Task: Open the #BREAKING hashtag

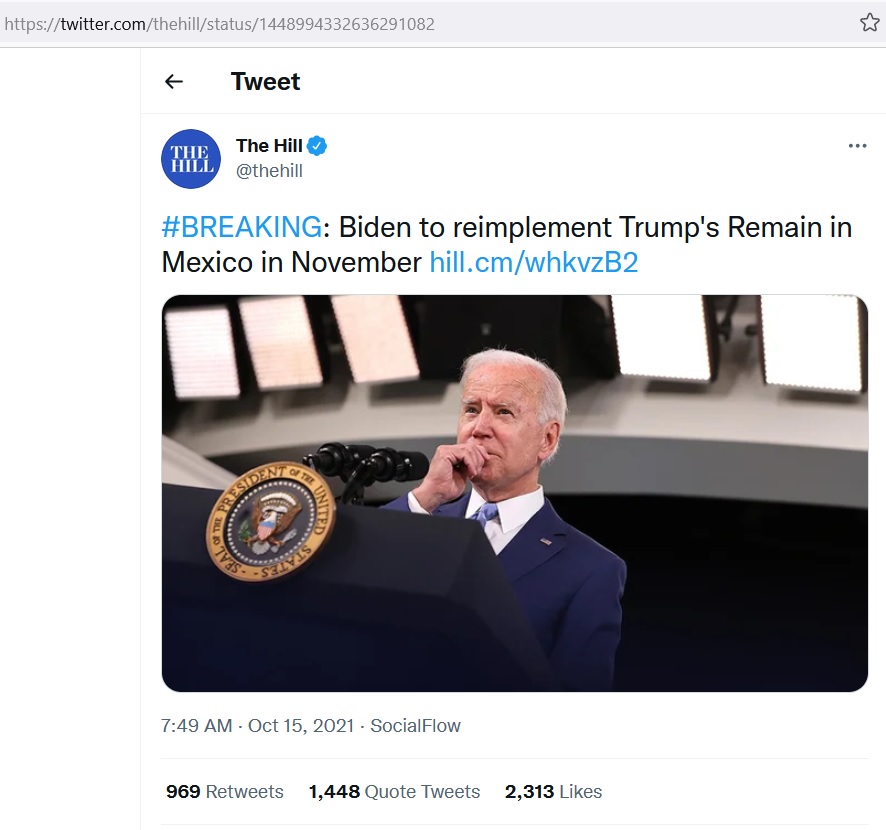Action: (x=241, y=228)
